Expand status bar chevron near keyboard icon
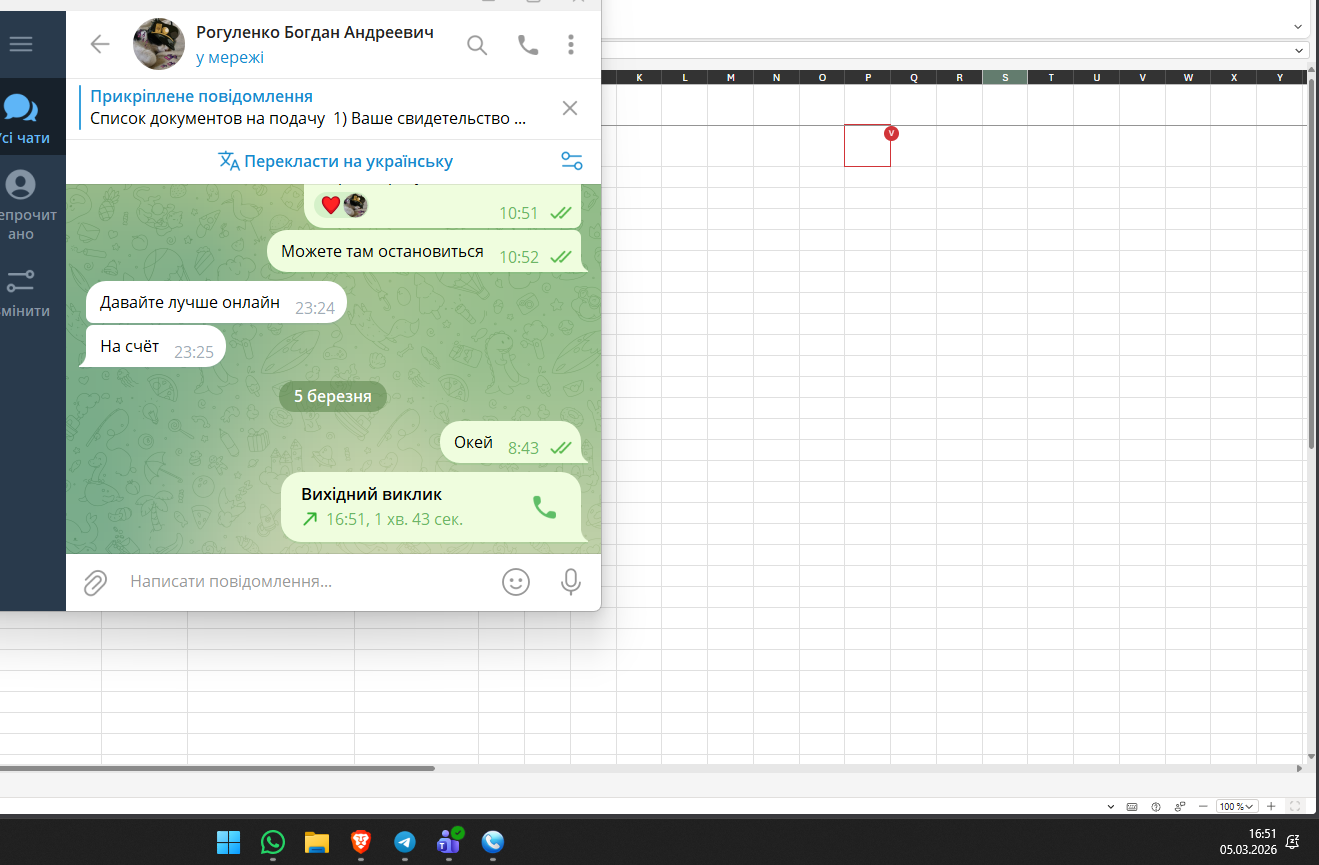 point(1111,806)
